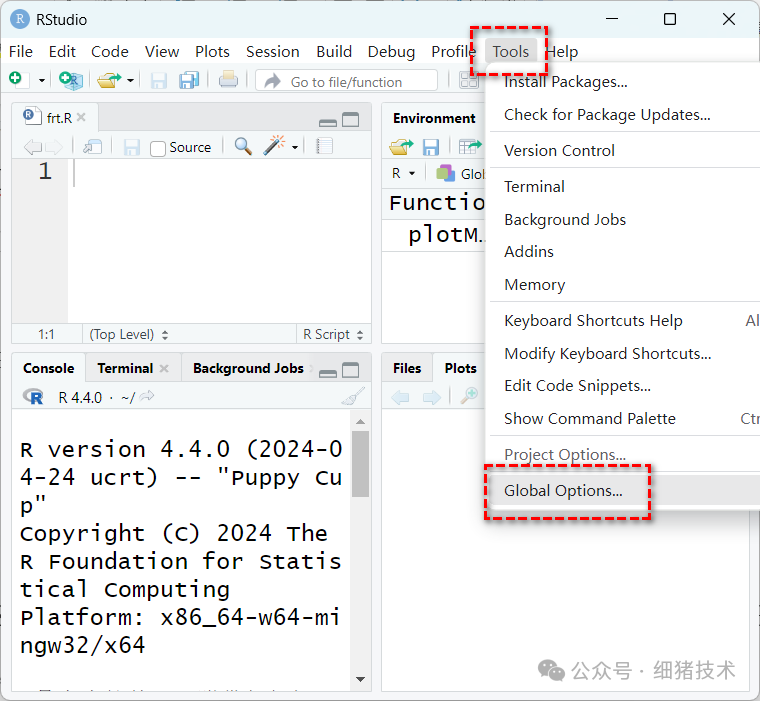Viewport: 760px width, 701px height.
Task: Expand recent files dropdown next to Open File
Action: point(130,80)
